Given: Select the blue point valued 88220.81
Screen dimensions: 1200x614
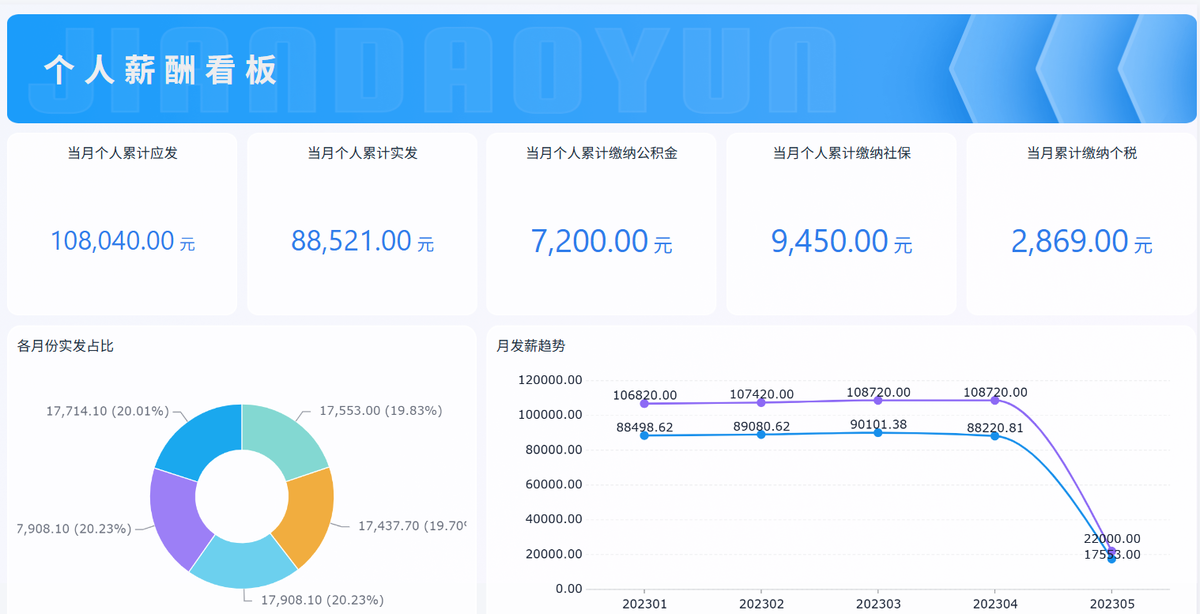Looking at the screenshot, I should coord(995,435).
